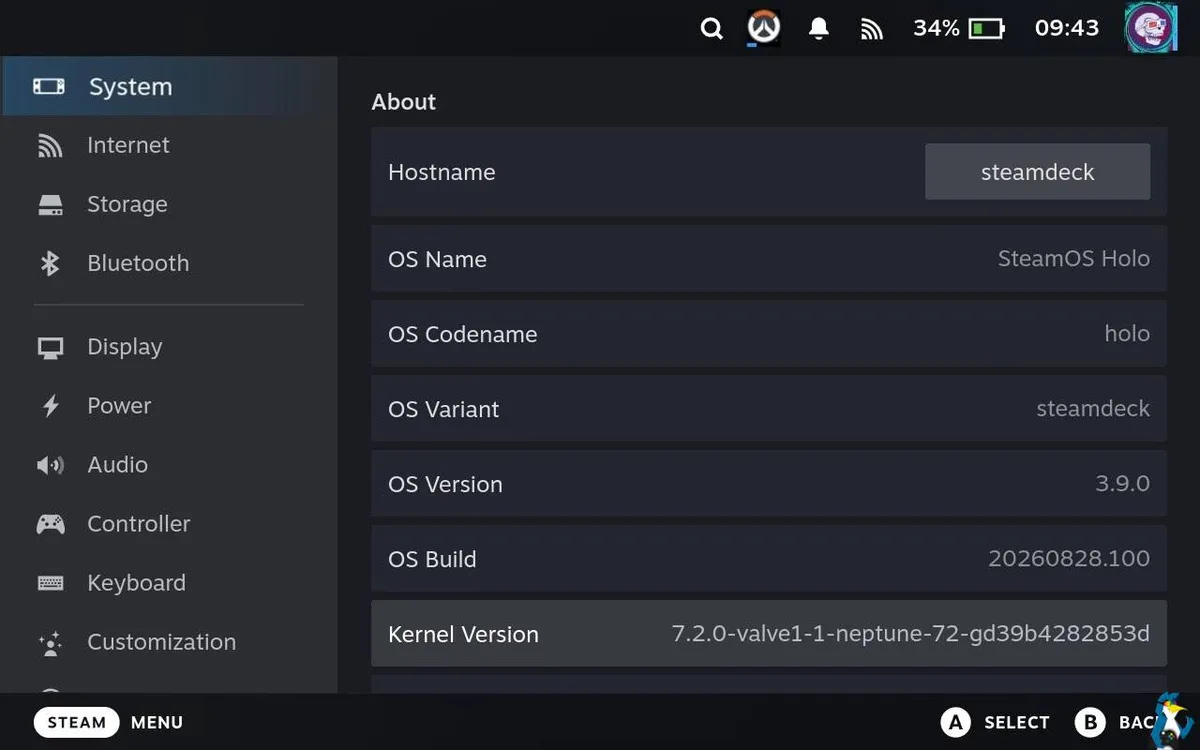Click the 34% battery percentage
The image size is (1200, 750).
tap(936, 28)
